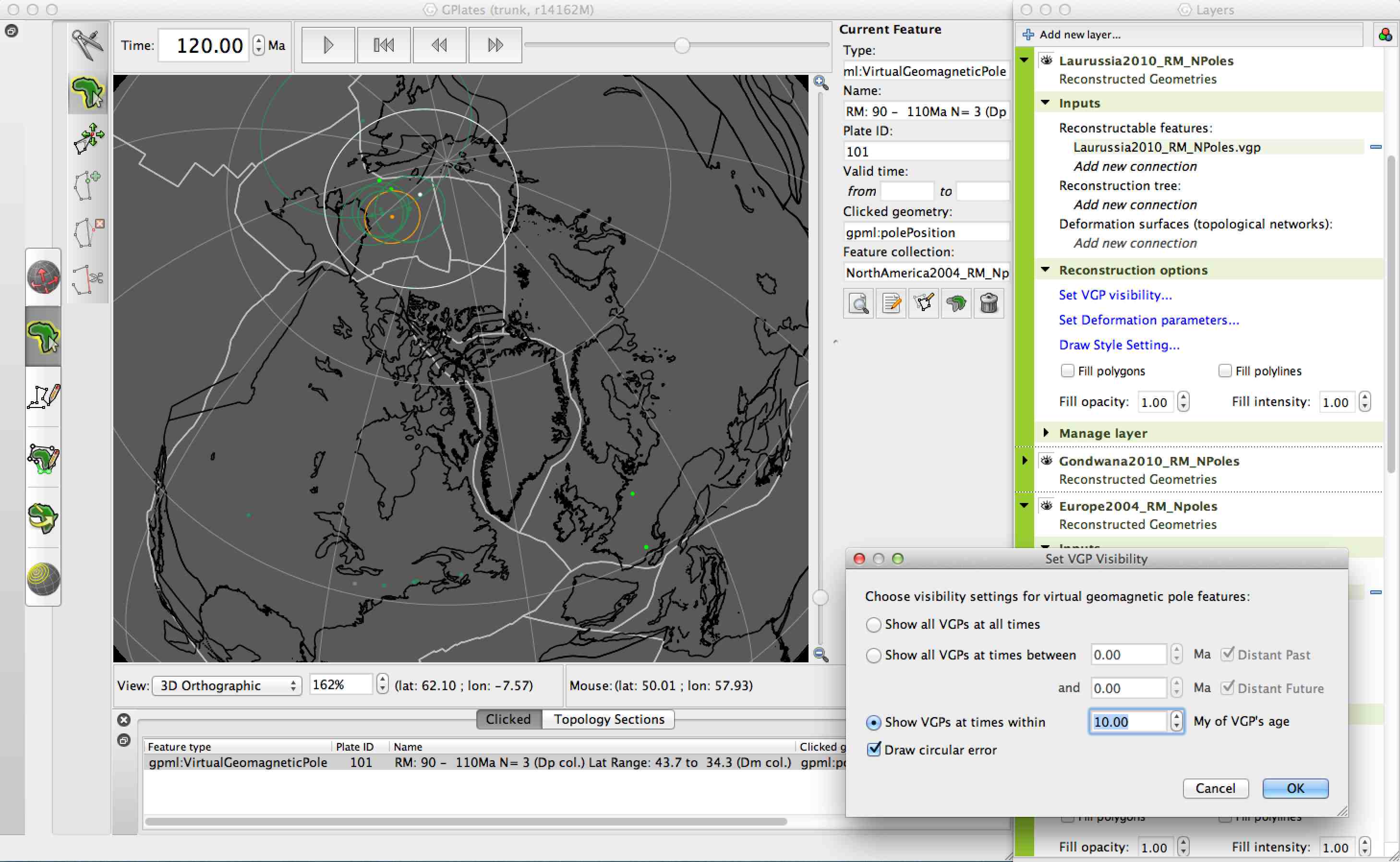The image size is (1400, 862).
Task: Uncheck Draw circular error checkbox
Action: [874, 749]
